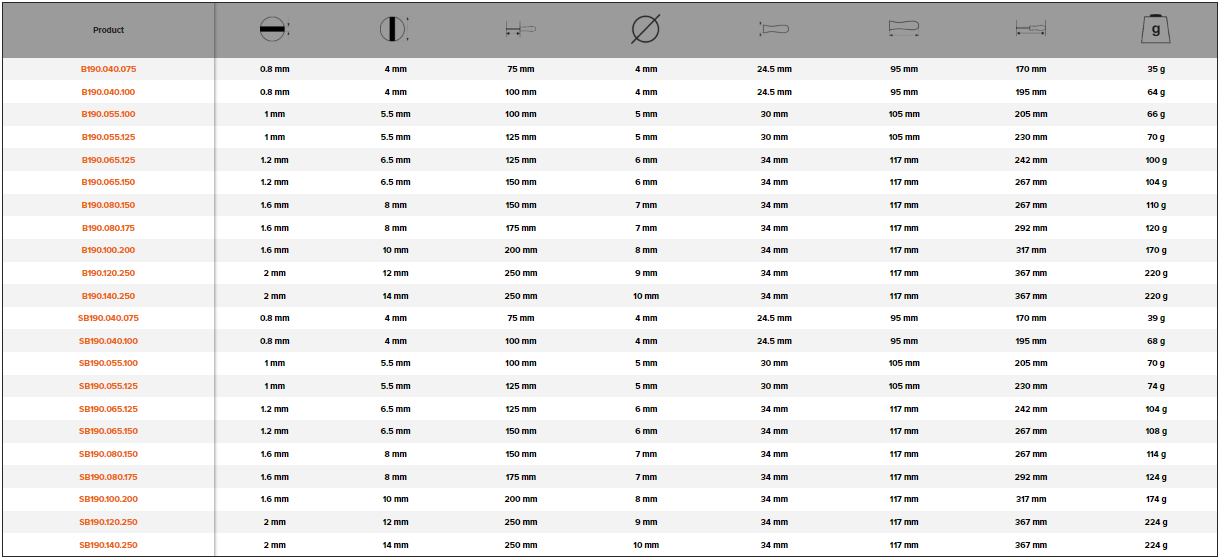Screen dimensions: 1220x559
Task: Click the handle width column icon
Action: click(774, 30)
